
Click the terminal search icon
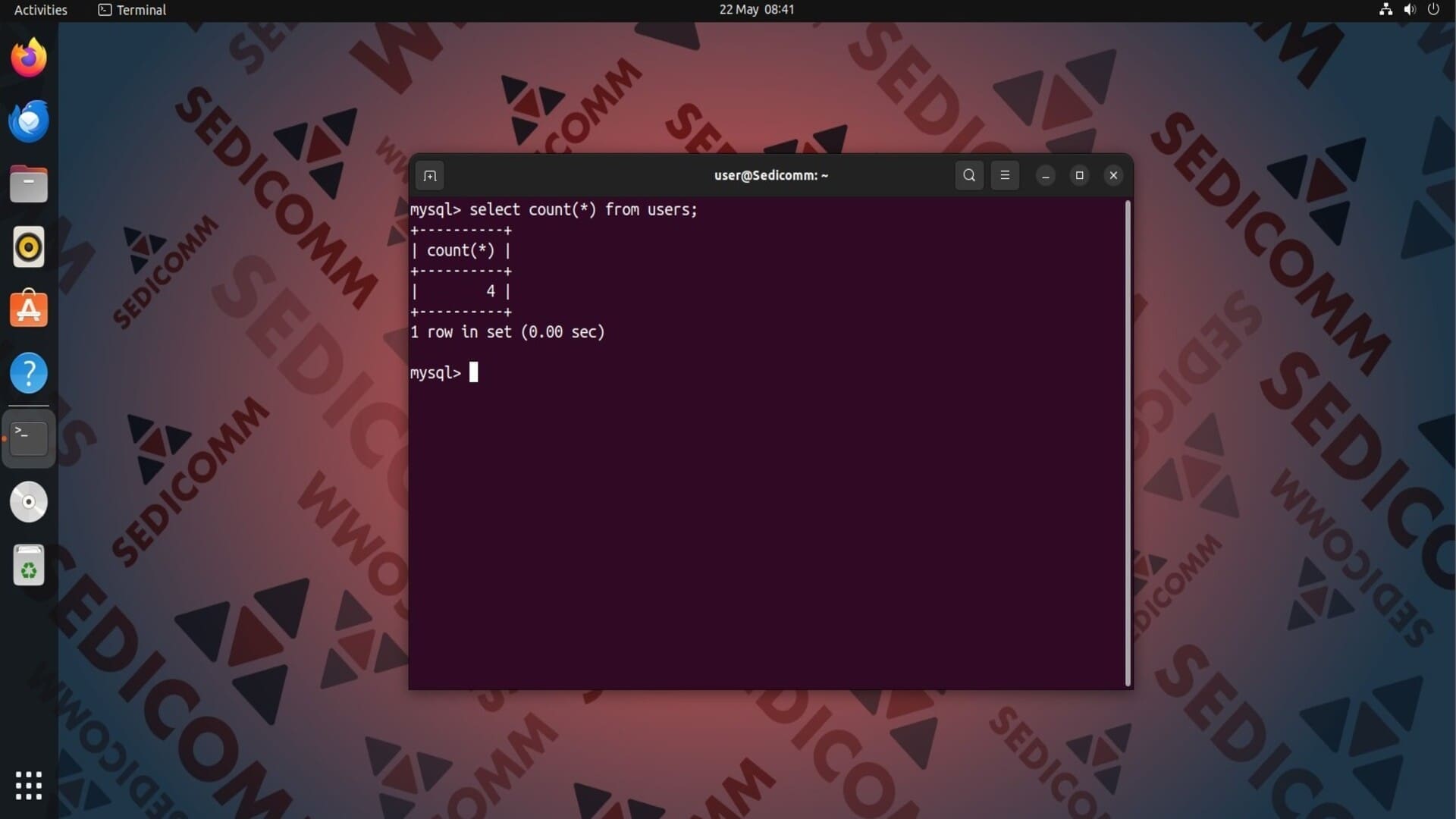[x=969, y=175]
